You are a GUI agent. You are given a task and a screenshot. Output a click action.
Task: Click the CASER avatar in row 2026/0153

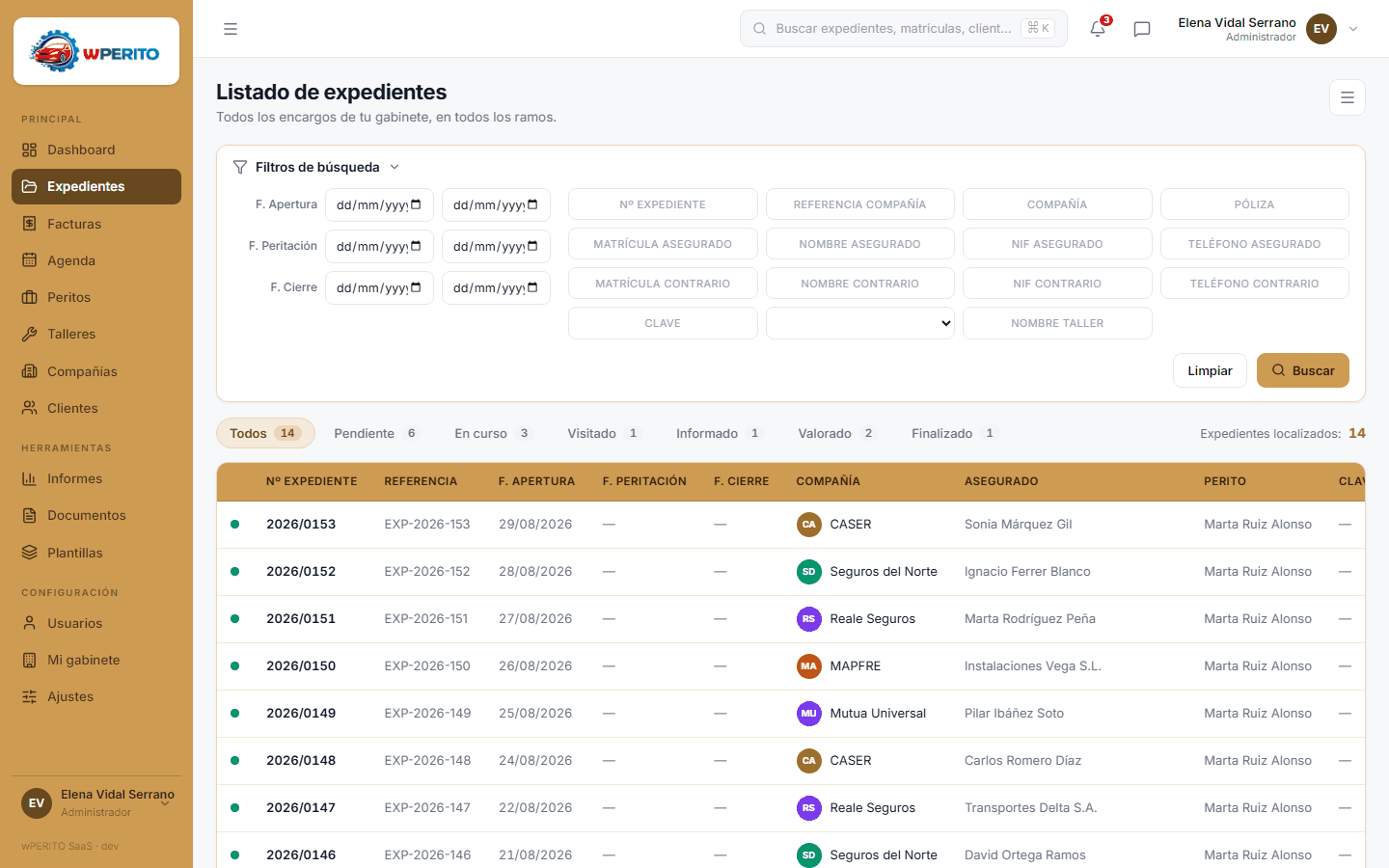coord(808,525)
